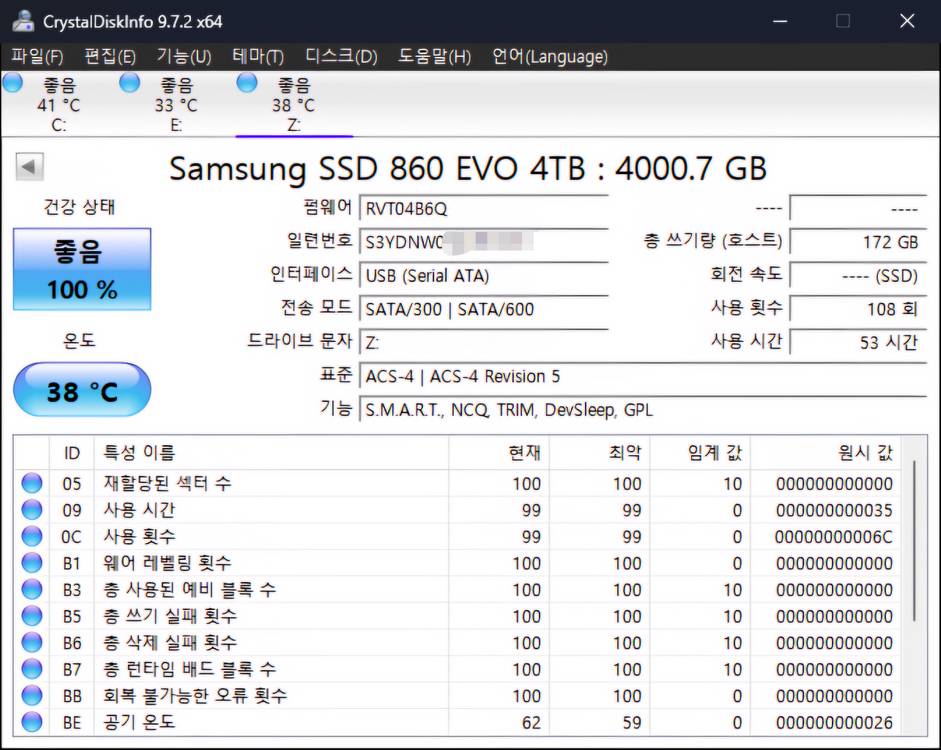The height and width of the screenshot is (750, 941).
Task: Click status orb of attribute B5 row
Action: [x=32, y=616]
